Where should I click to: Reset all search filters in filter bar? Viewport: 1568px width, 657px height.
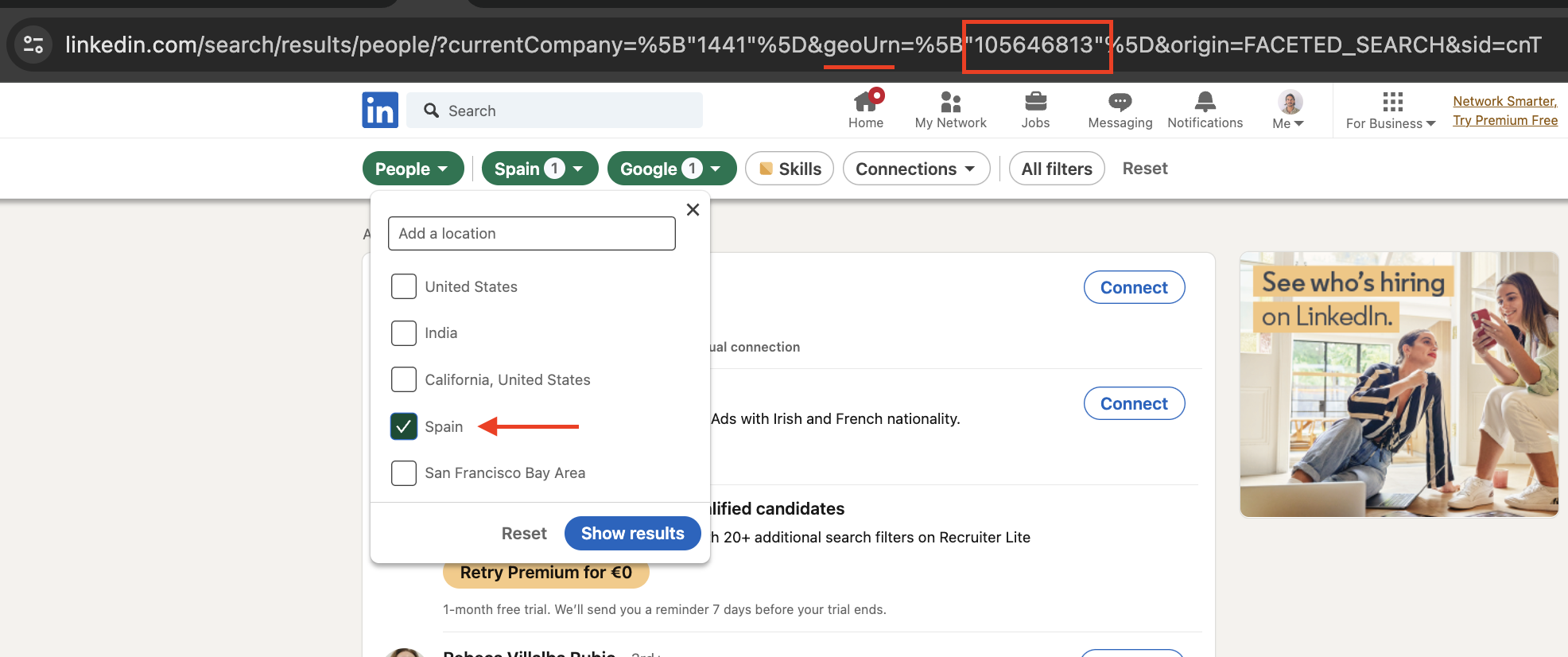click(x=1145, y=169)
